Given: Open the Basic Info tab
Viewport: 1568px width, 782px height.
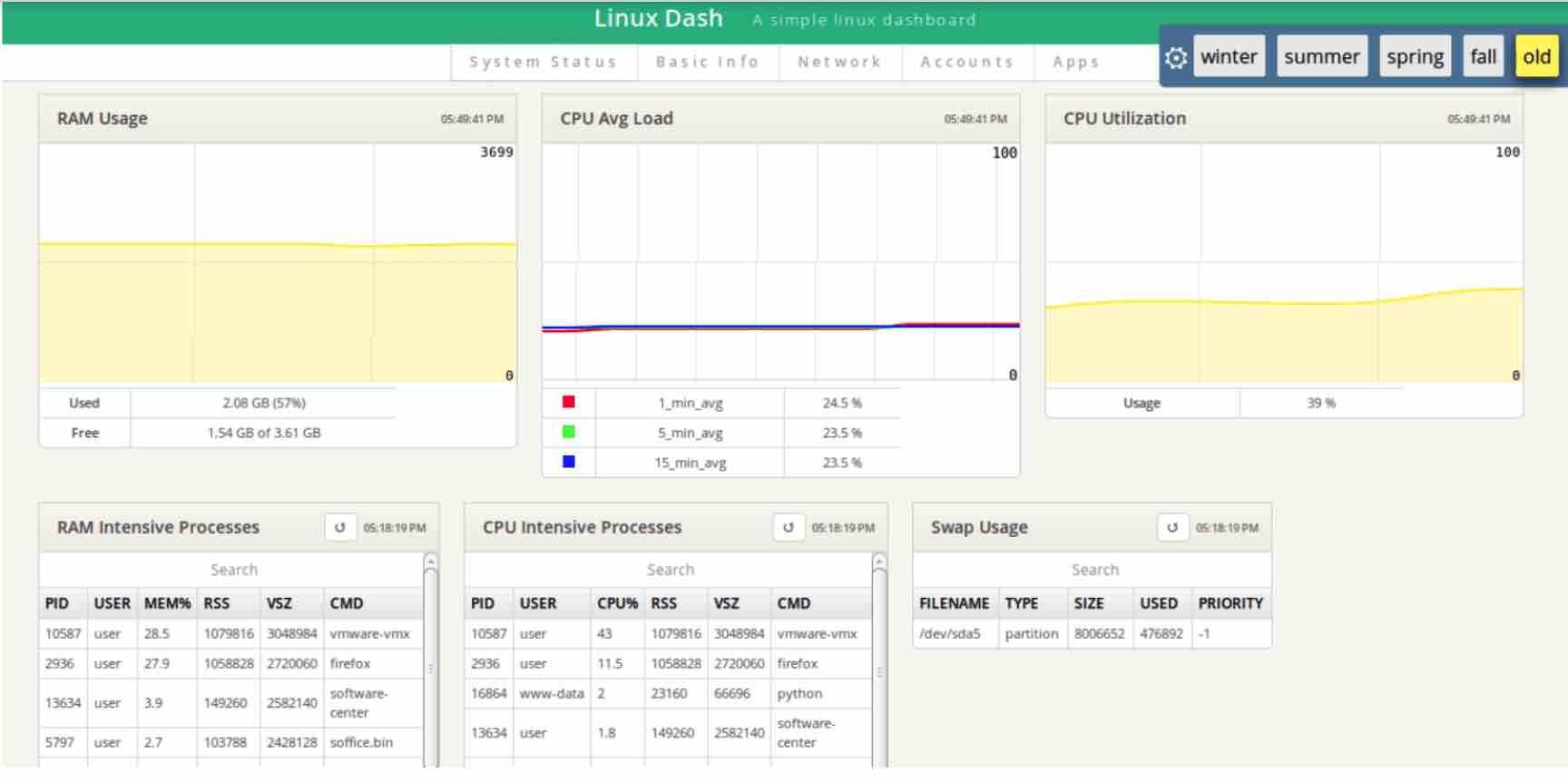Looking at the screenshot, I should pyautogui.click(x=707, y=62).
